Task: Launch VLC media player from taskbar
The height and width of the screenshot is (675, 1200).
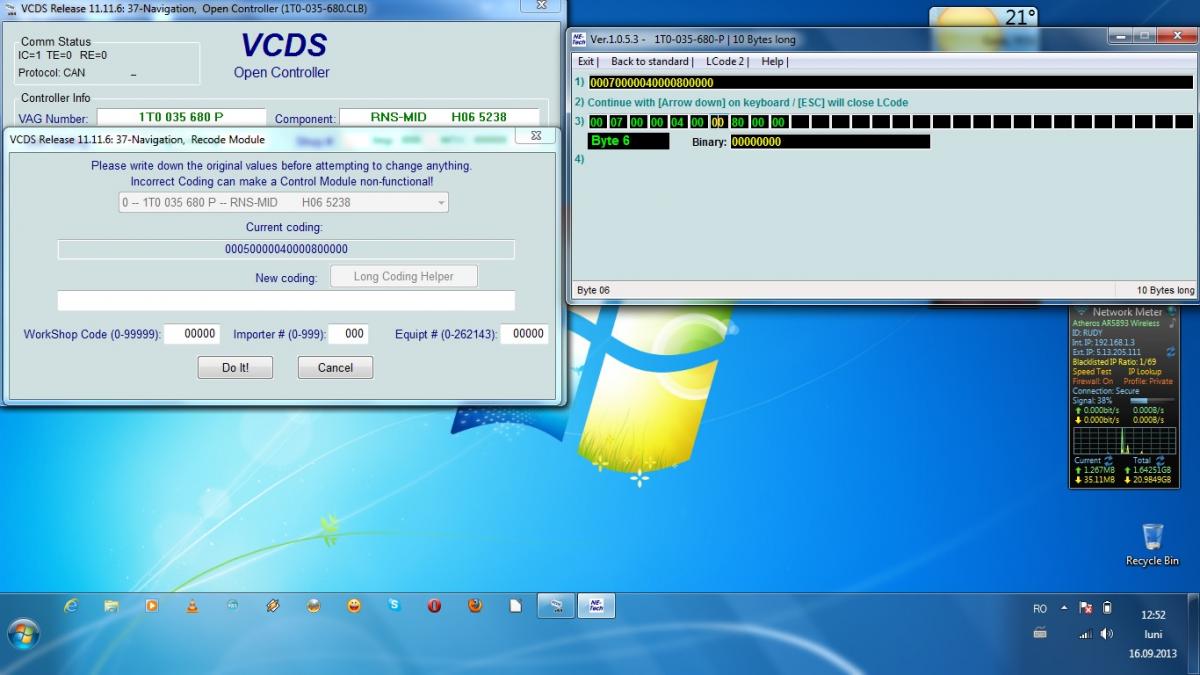Action: 192,606
